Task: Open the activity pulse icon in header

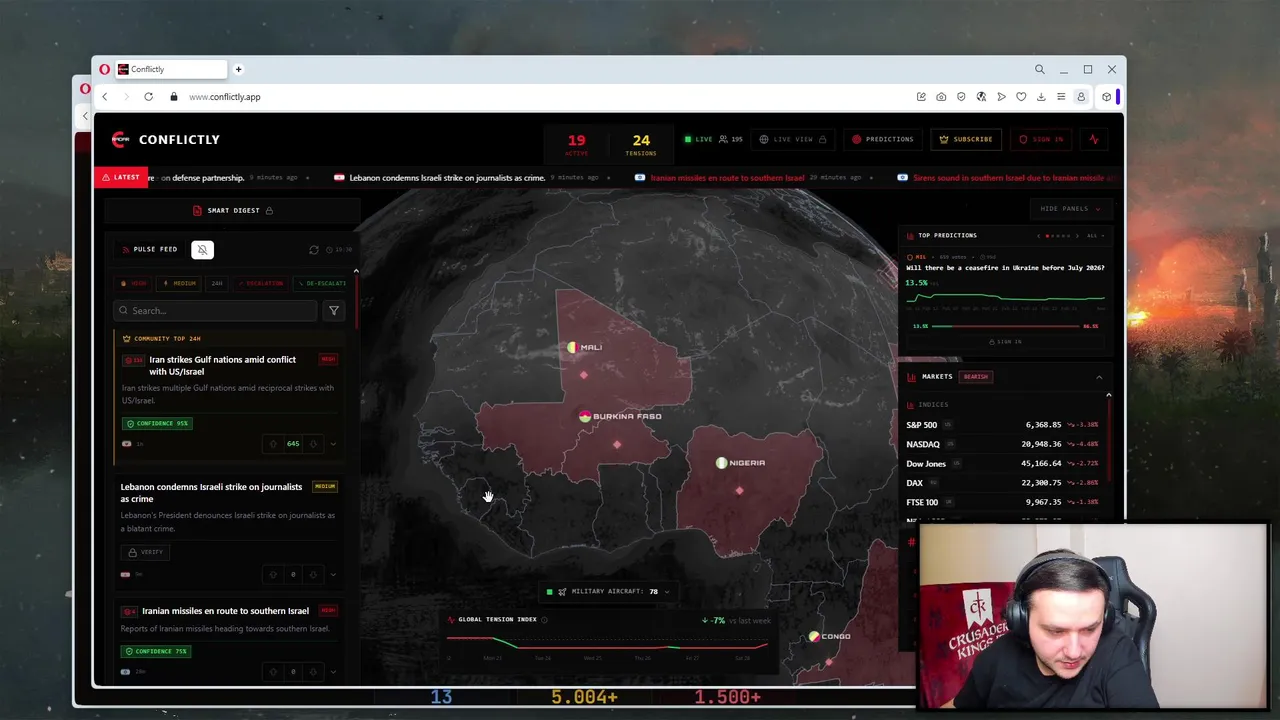Action: click(x=1094, y=140)
